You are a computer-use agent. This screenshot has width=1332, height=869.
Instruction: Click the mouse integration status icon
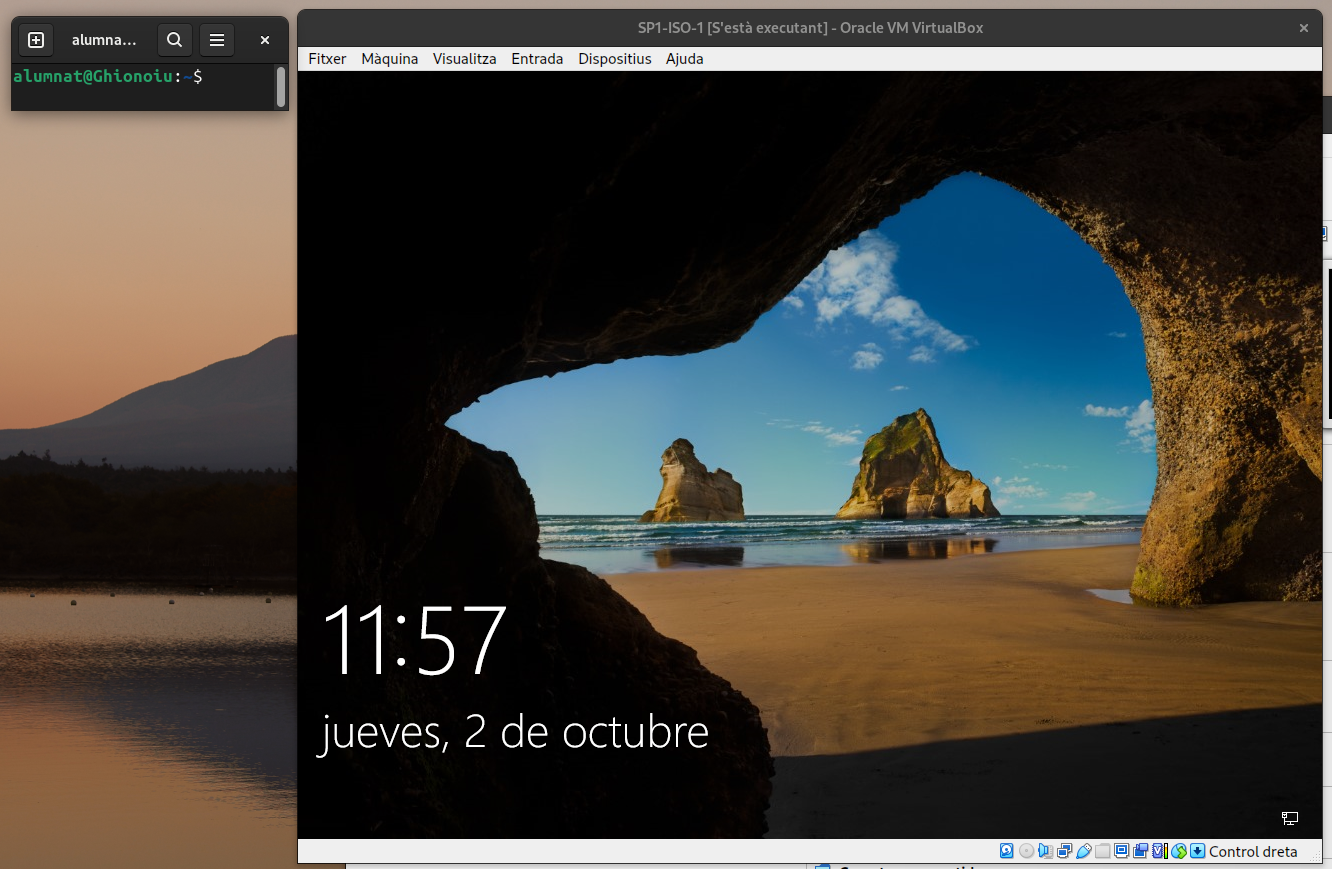coord(1179,851)
